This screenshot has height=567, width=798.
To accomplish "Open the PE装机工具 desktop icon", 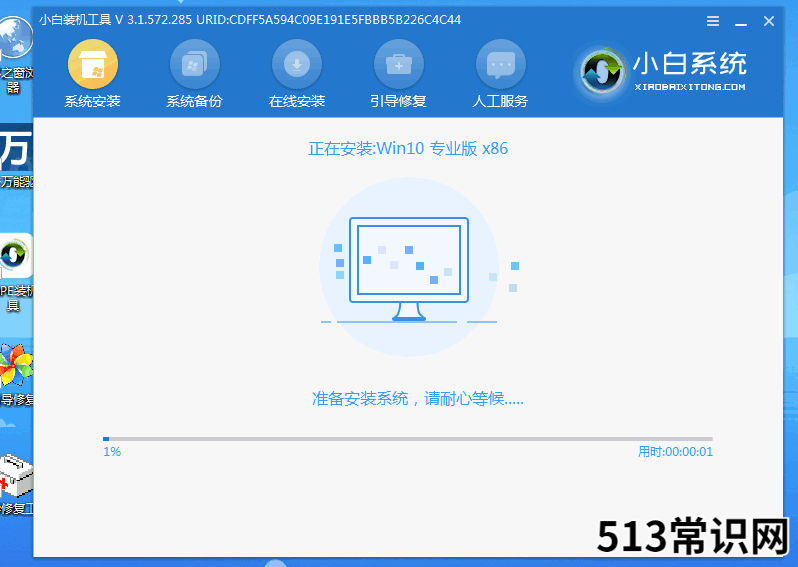I will 16,257.
